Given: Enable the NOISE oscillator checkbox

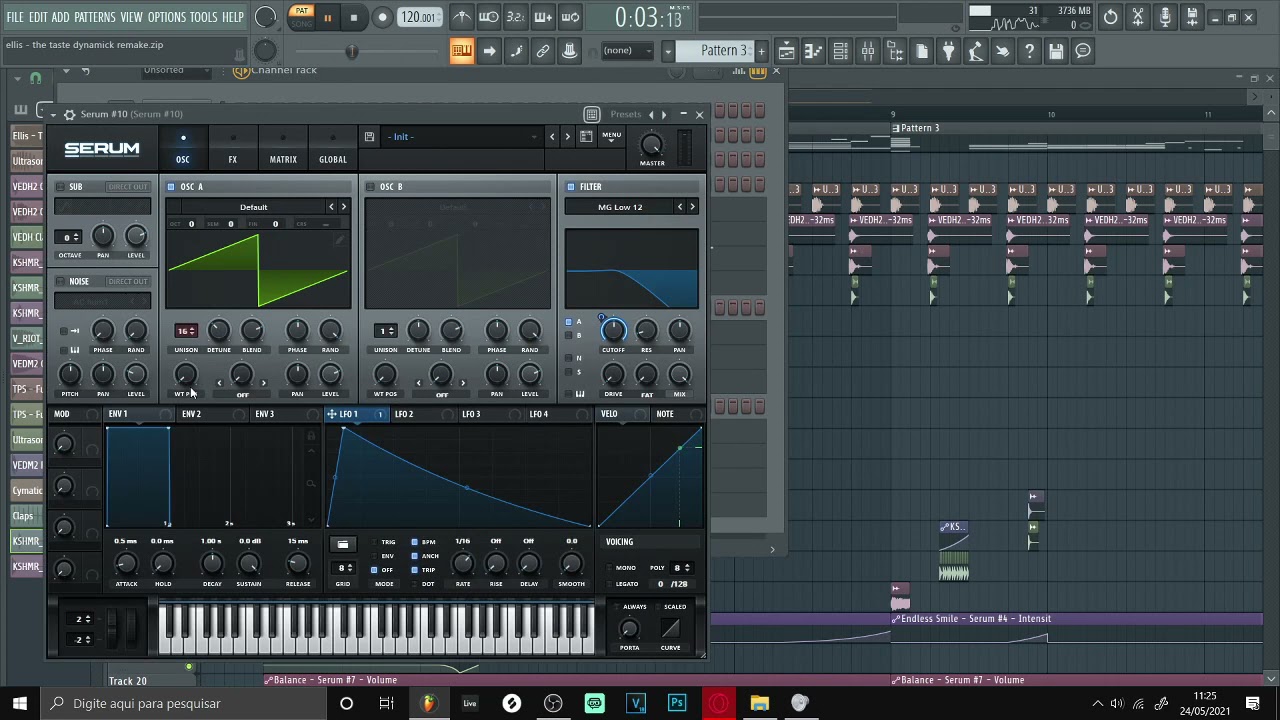Looking at the screenshot, I should [60, 282].
